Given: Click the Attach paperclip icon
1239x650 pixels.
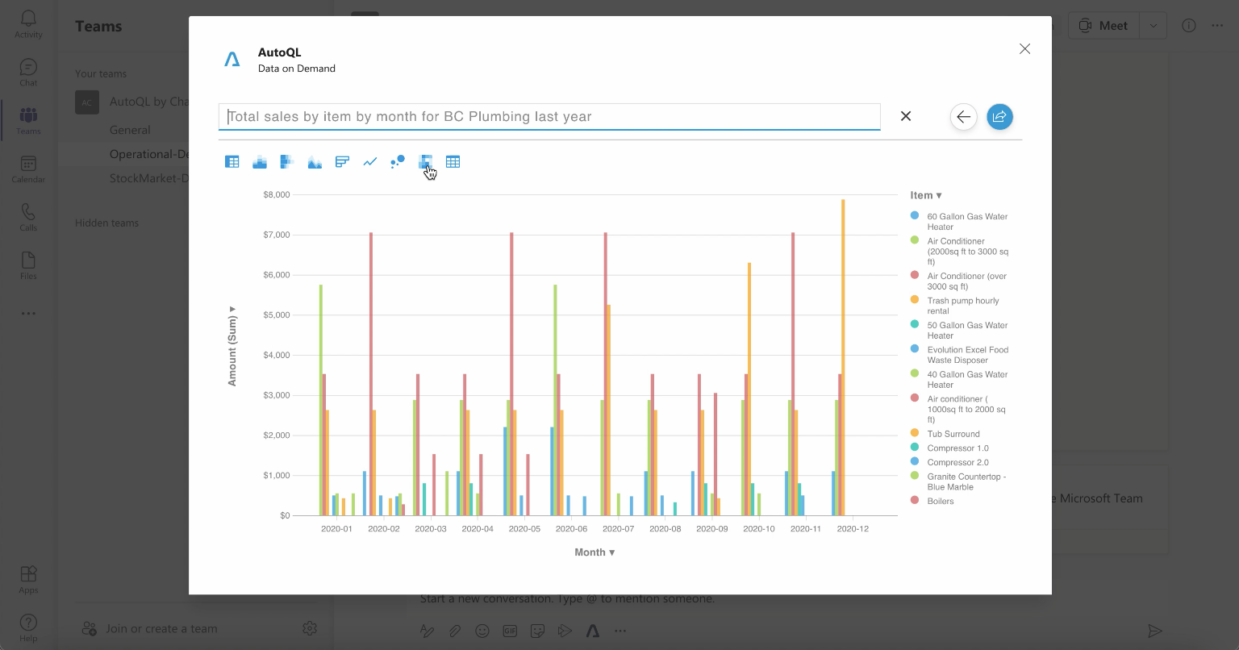Looking at the screenshot, I should click(455, 631).
